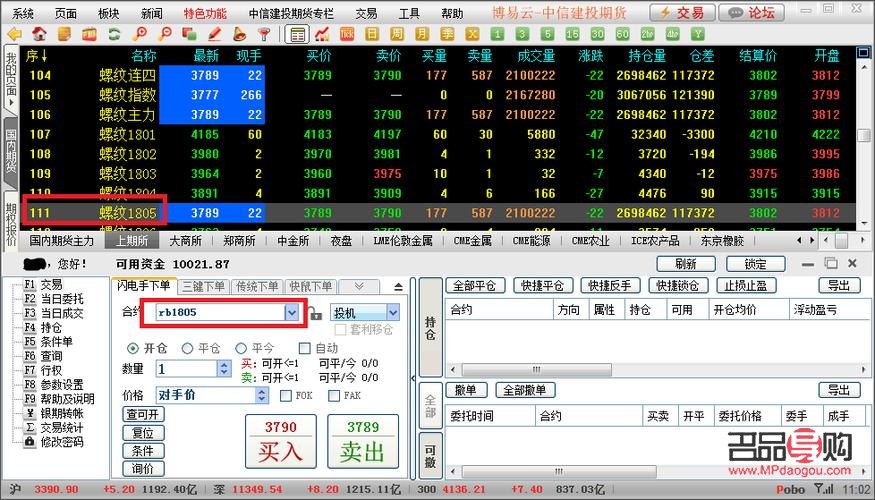Open the 论坛 forum button
Viewport: 875px width, 500px height.
pyautogui.click(x=751, y=13)
